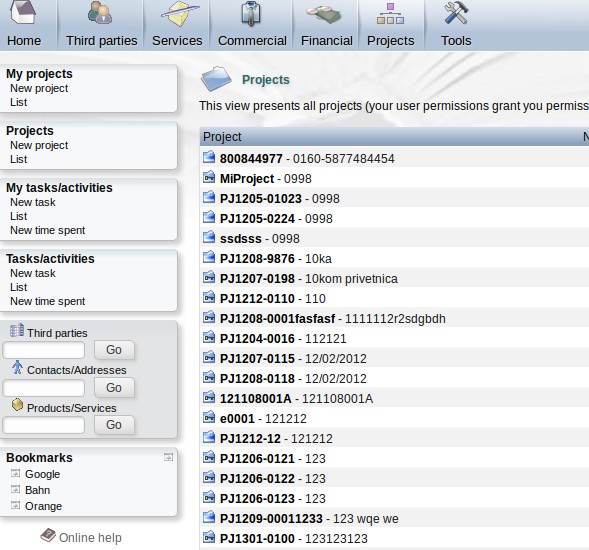
Task: Open the Tools hammer icon
Action: pyautogui.click(x=456, y=13)
